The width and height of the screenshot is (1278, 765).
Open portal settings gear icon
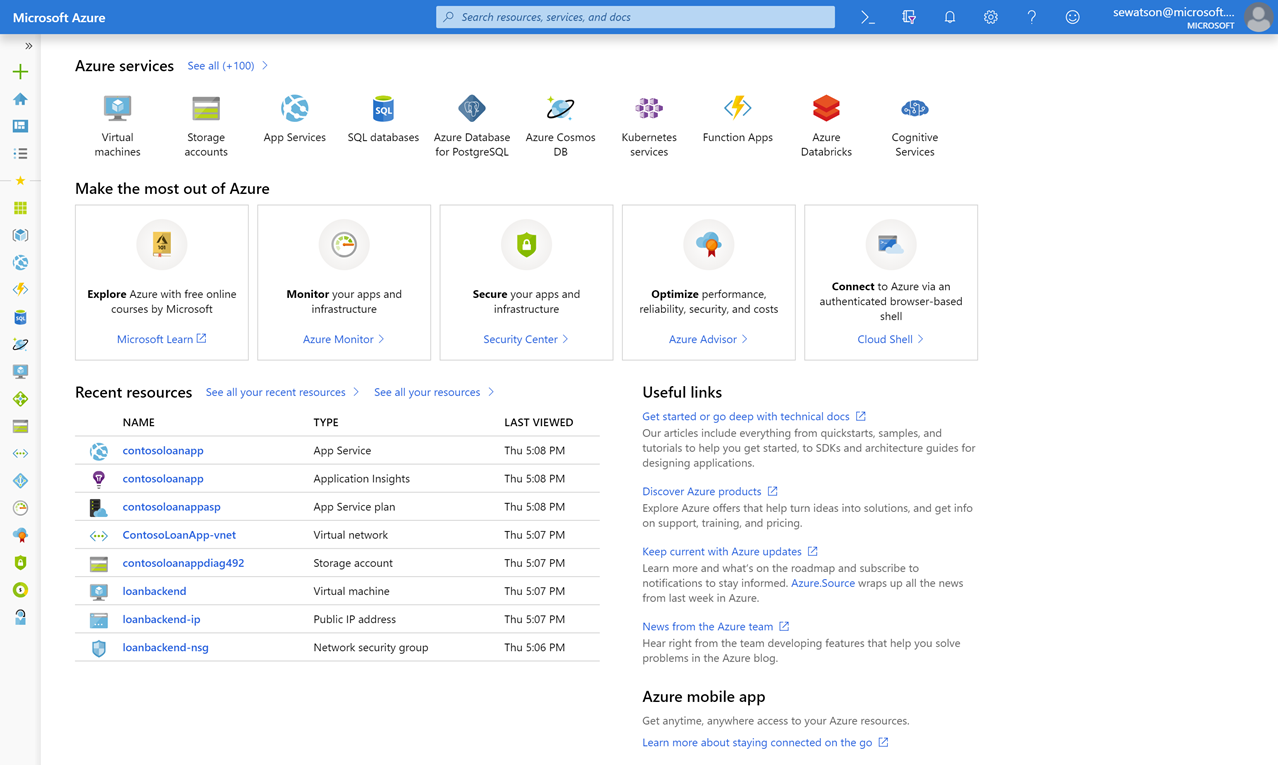coord(991,17)
